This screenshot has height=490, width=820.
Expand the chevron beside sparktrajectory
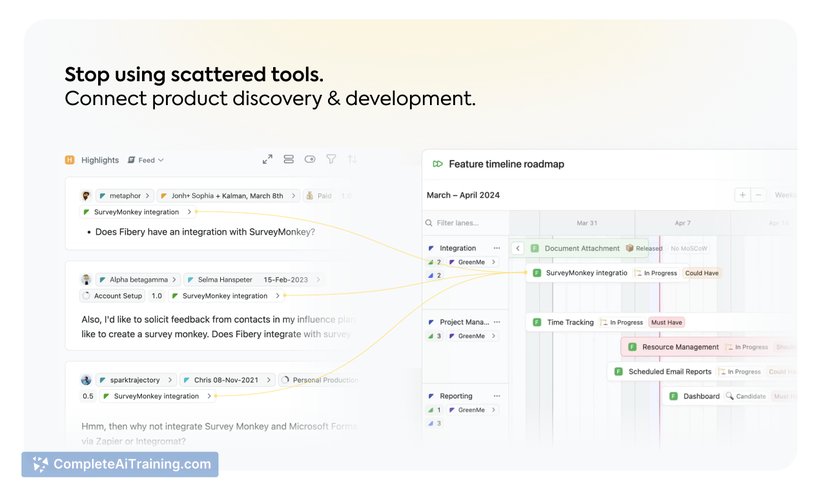point(169,380)
